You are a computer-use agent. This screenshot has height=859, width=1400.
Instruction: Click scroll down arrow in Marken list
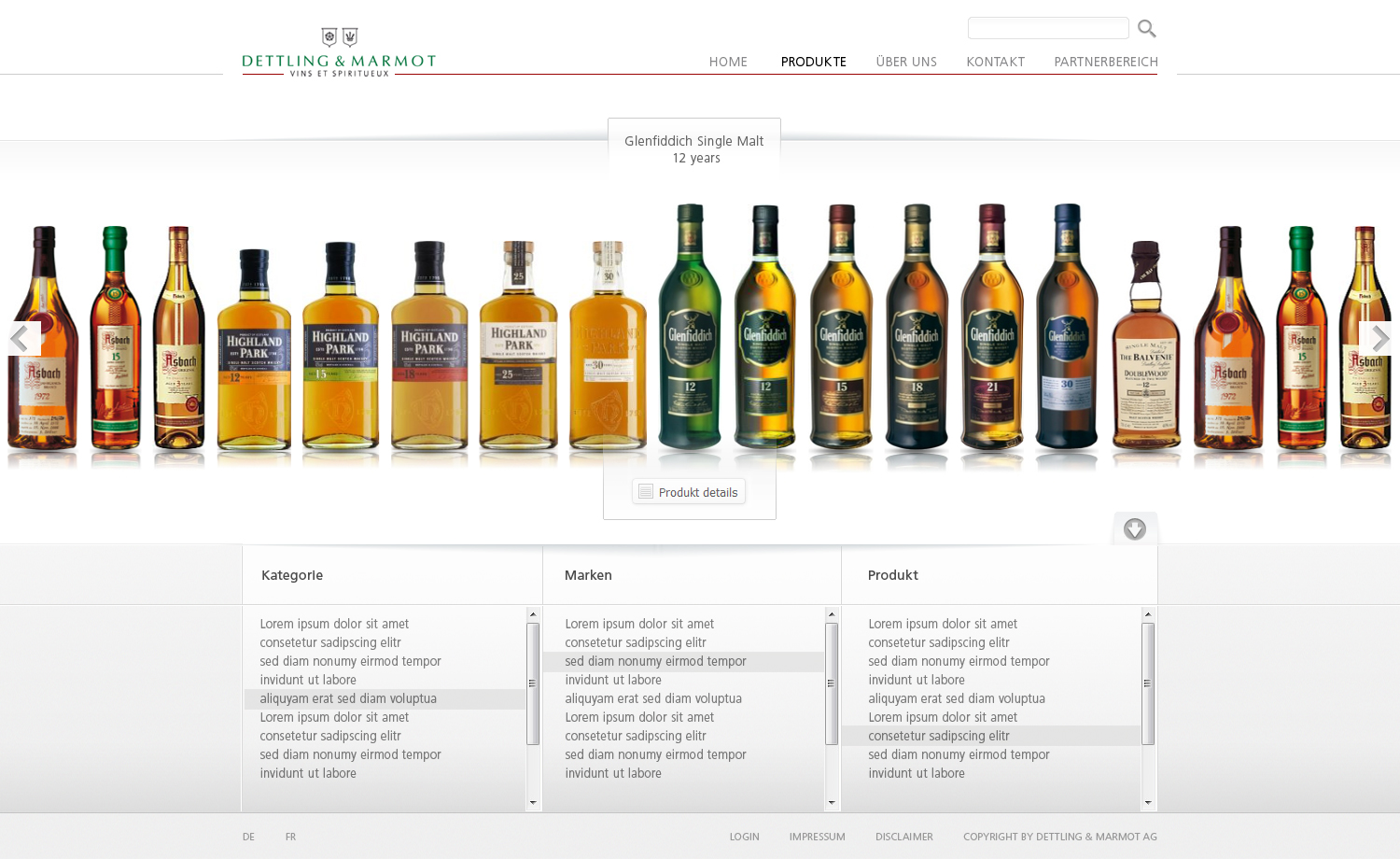click(x=832, y=803)
